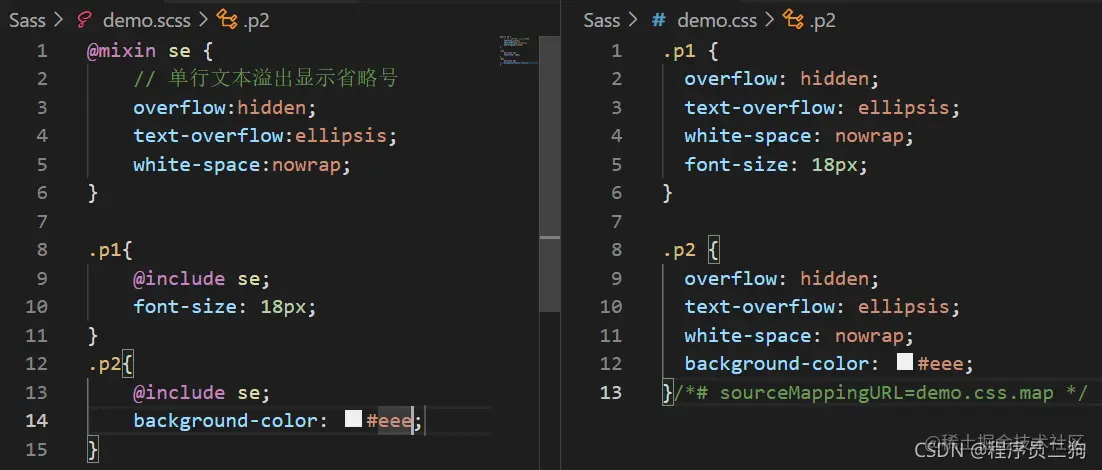Click 'overflow:hidden;' in demo.scss
This screenshot has height=470, width=1102.
225,107
